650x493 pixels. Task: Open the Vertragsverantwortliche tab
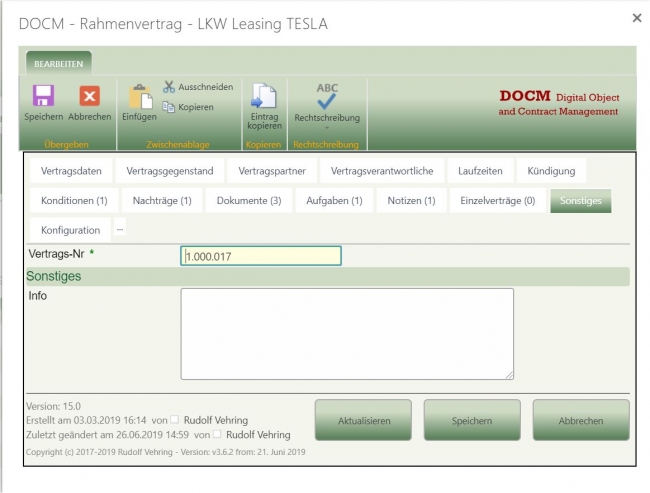click(x=382, y=171)
